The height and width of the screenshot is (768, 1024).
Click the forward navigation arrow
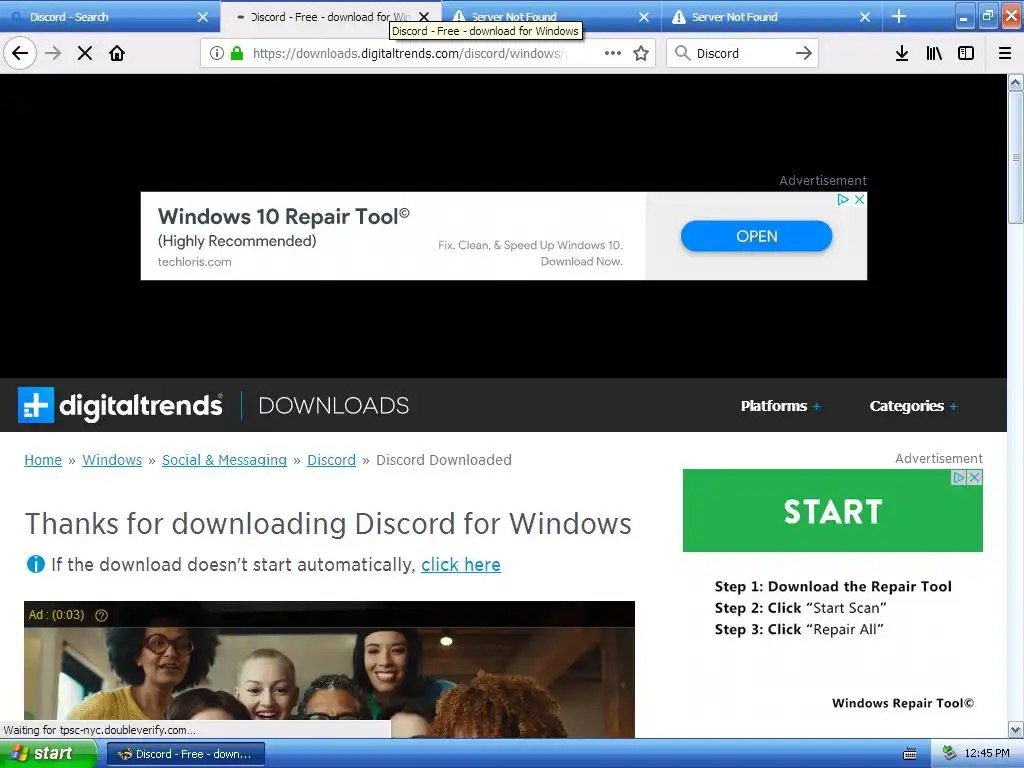pyautogui.click(x=53, y=53)
